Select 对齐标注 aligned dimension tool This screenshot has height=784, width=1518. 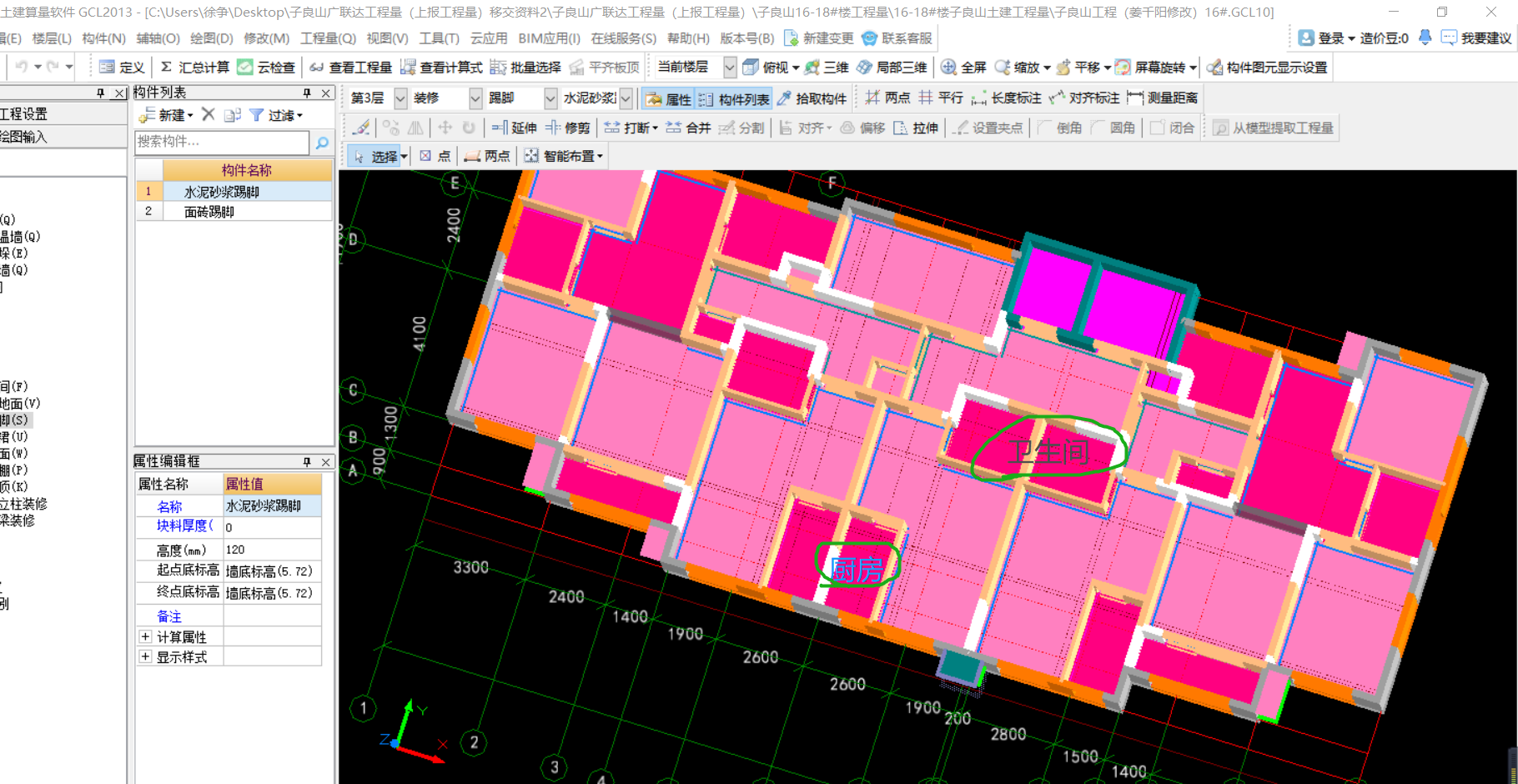(x=1084, y=98)
